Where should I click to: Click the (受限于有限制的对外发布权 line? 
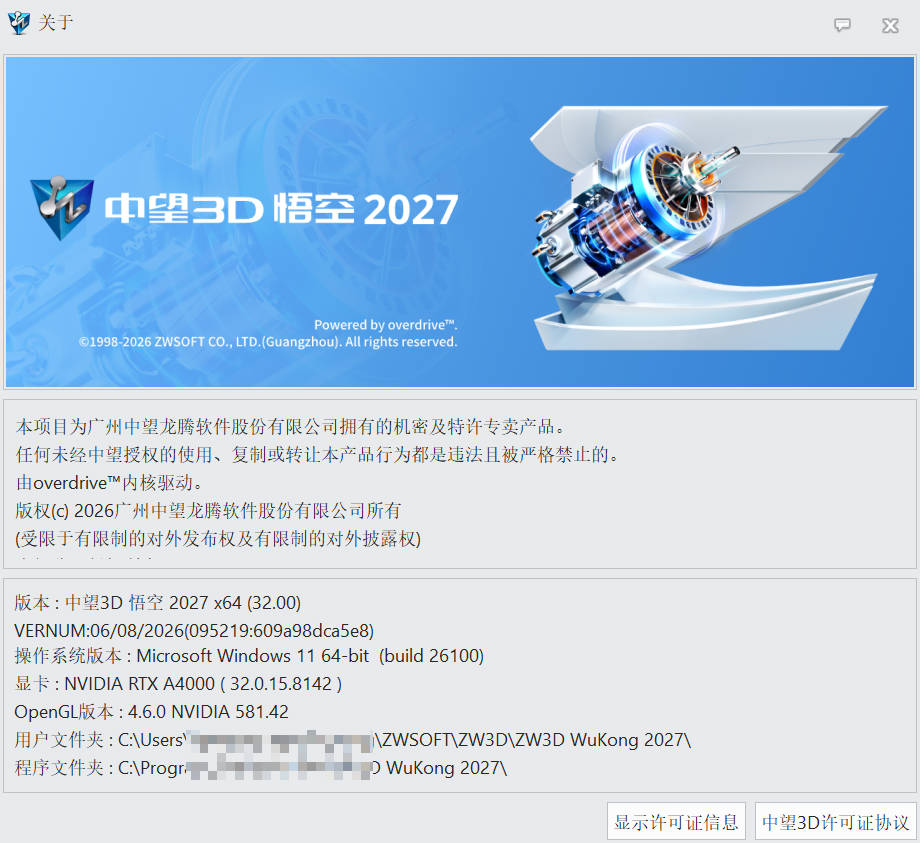pyautogui.click(x=218, y=539)
